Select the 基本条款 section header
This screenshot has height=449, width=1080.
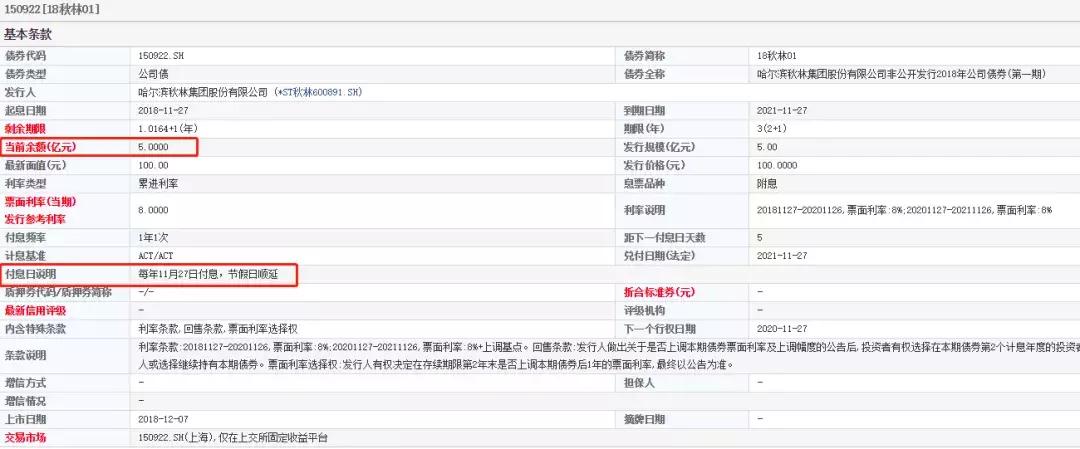[28, 34]
